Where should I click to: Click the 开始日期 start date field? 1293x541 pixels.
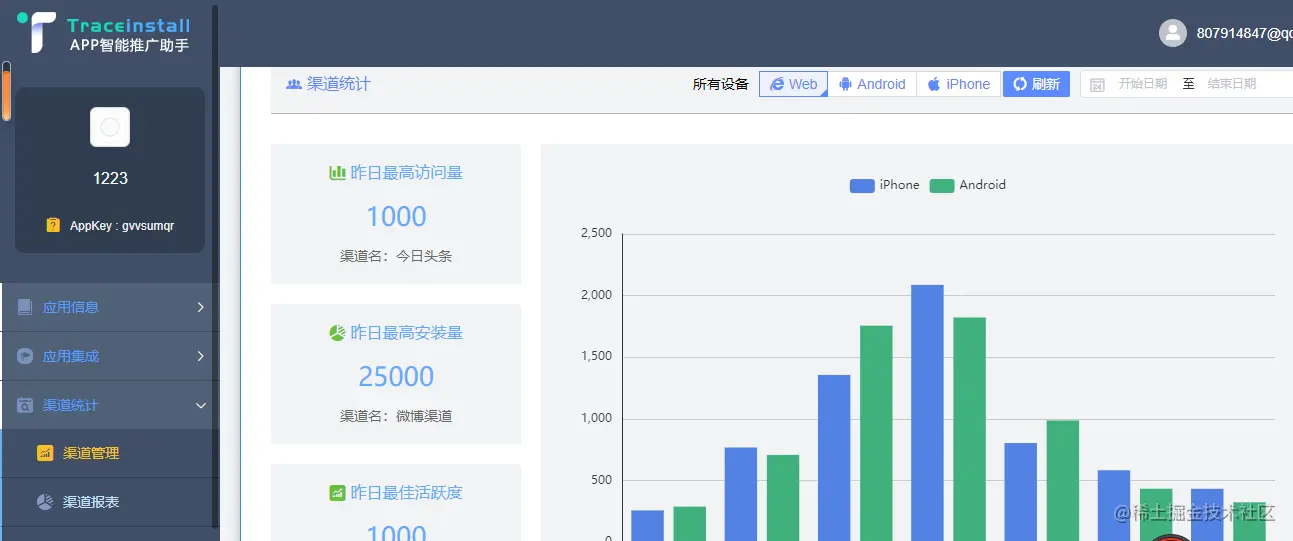point(1143,84)
